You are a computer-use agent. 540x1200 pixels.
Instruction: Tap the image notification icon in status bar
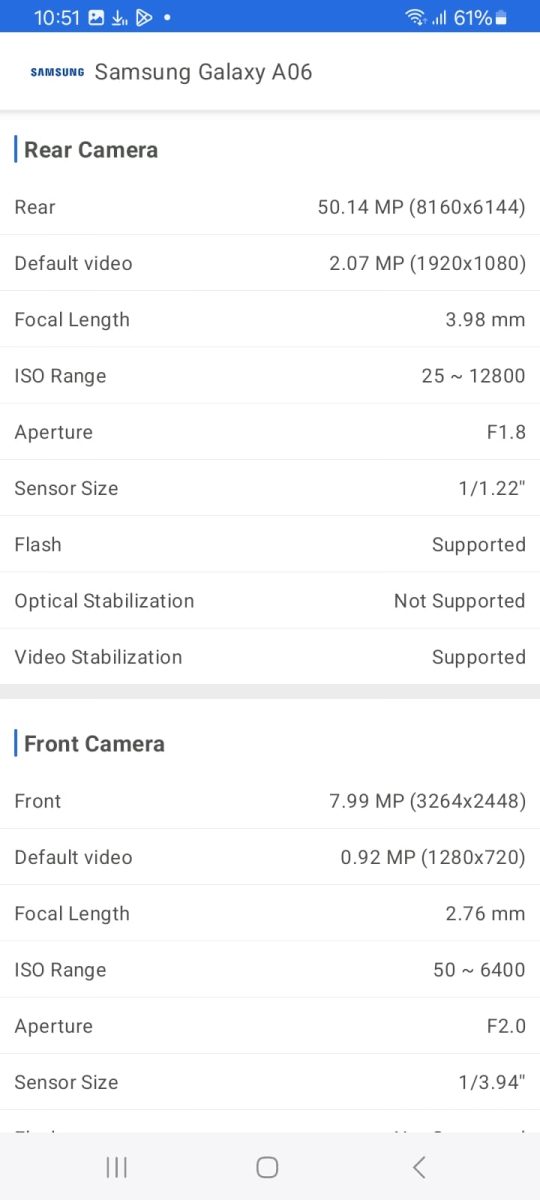(x=96, y=17)
